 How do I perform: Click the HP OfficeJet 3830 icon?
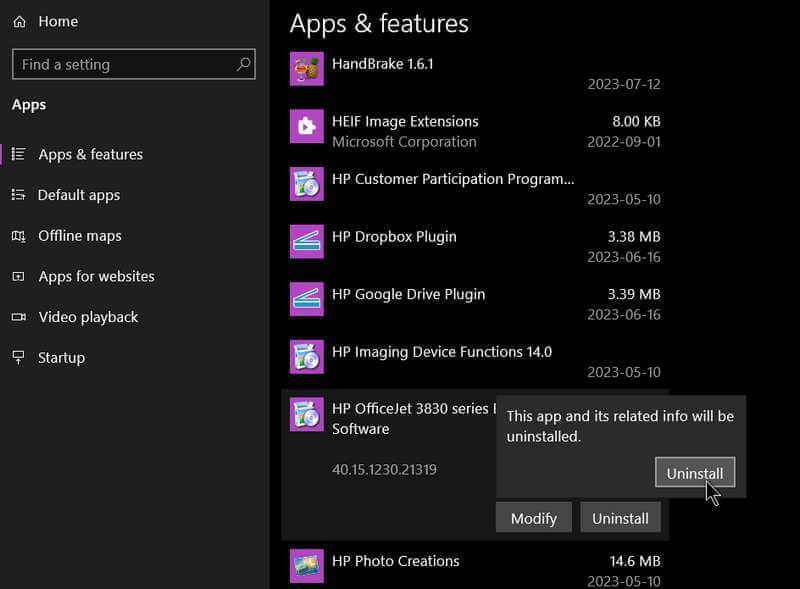307,414
